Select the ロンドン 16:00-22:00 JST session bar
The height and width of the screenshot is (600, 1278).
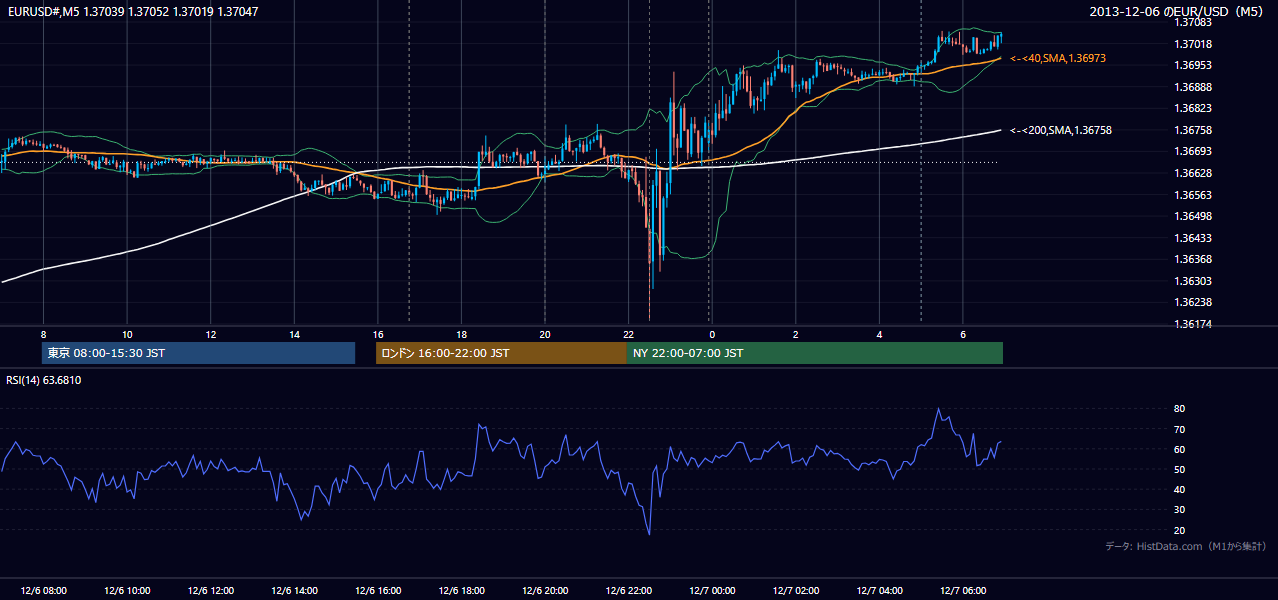click(x=501, y=353)
